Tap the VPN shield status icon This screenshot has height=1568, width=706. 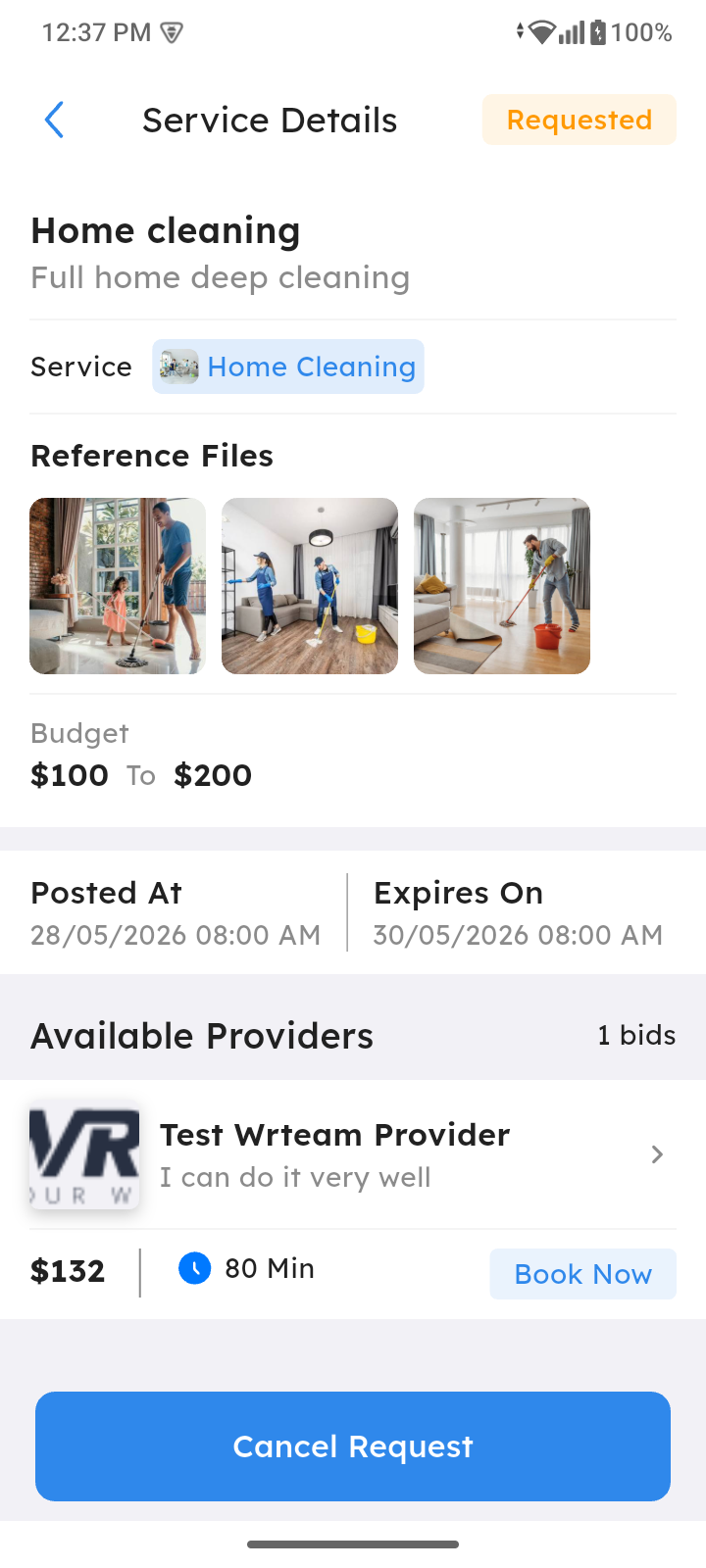pos(172,33)
